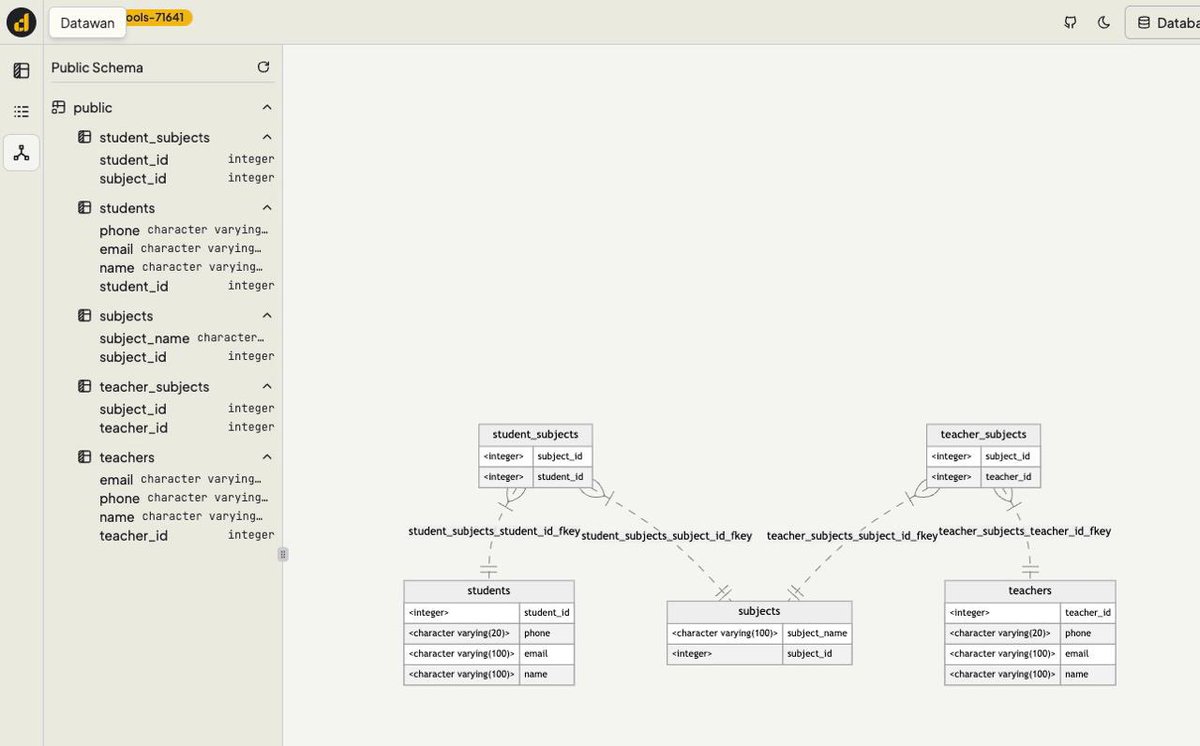
Task: Collapse the students table chevron
Action: [267, 208]
